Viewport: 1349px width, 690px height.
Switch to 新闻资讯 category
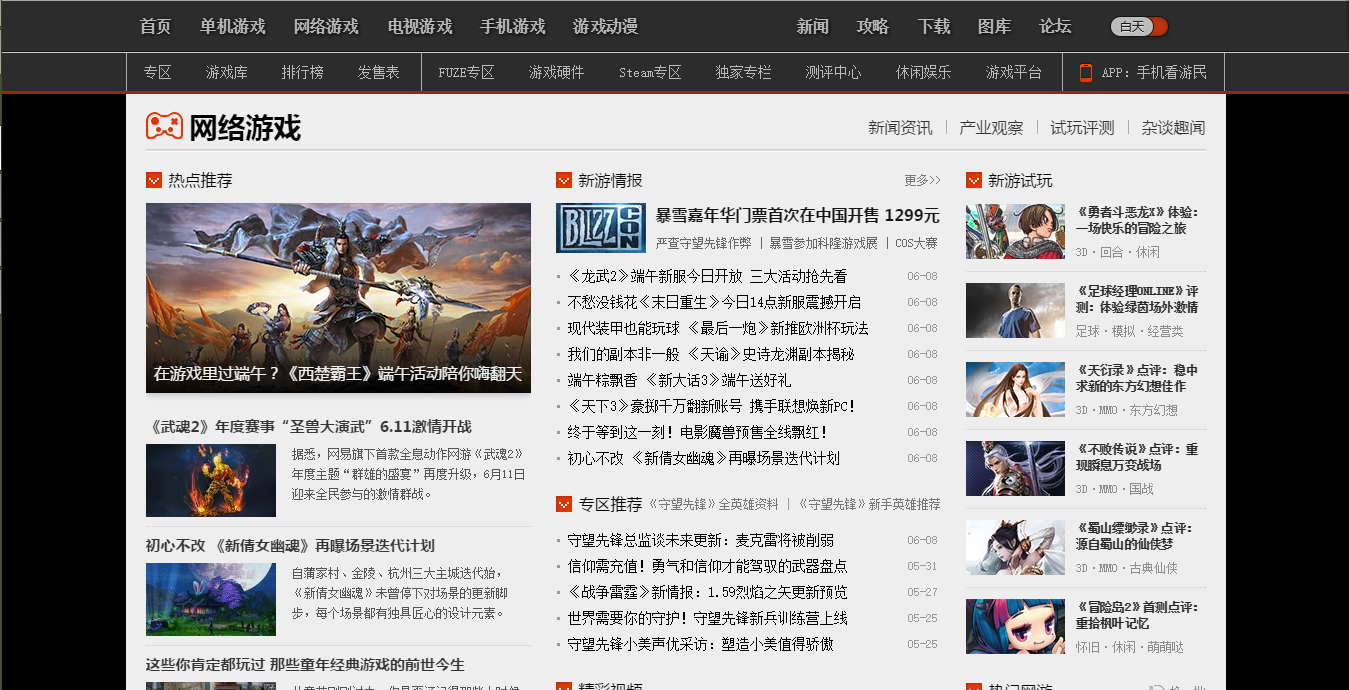(900, 128)
